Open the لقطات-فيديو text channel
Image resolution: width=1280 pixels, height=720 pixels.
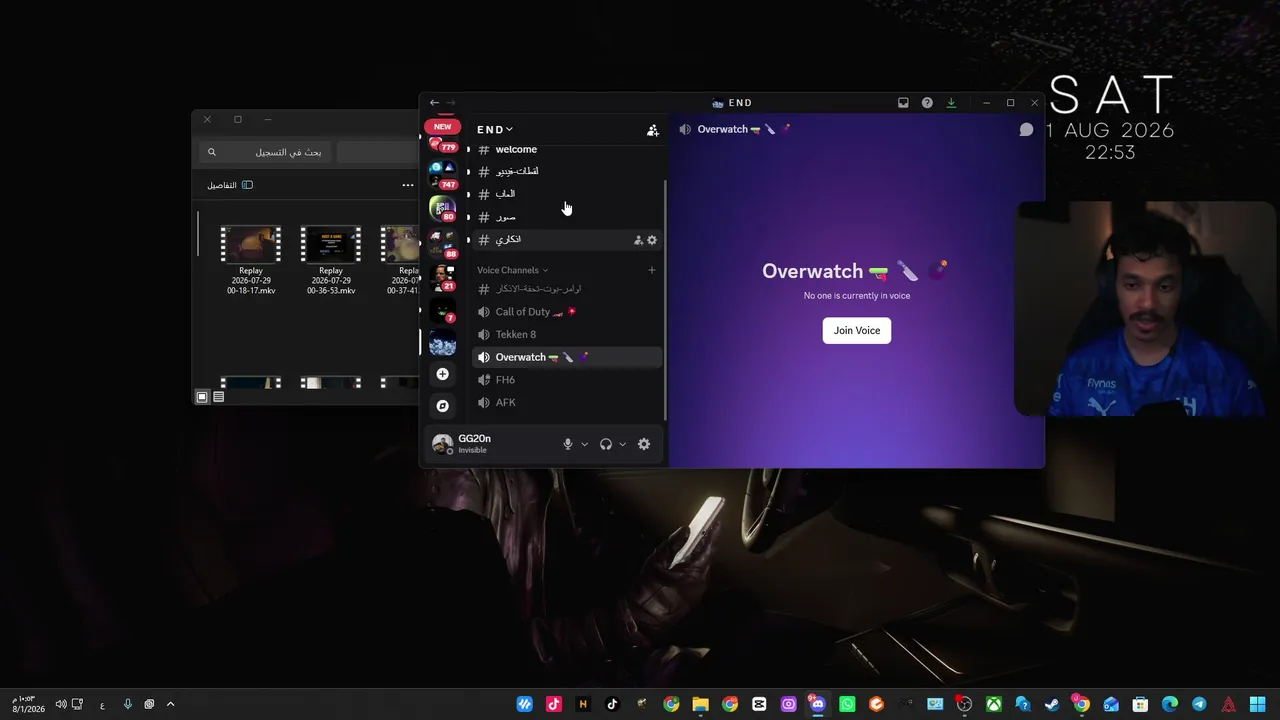coord(567,172)
